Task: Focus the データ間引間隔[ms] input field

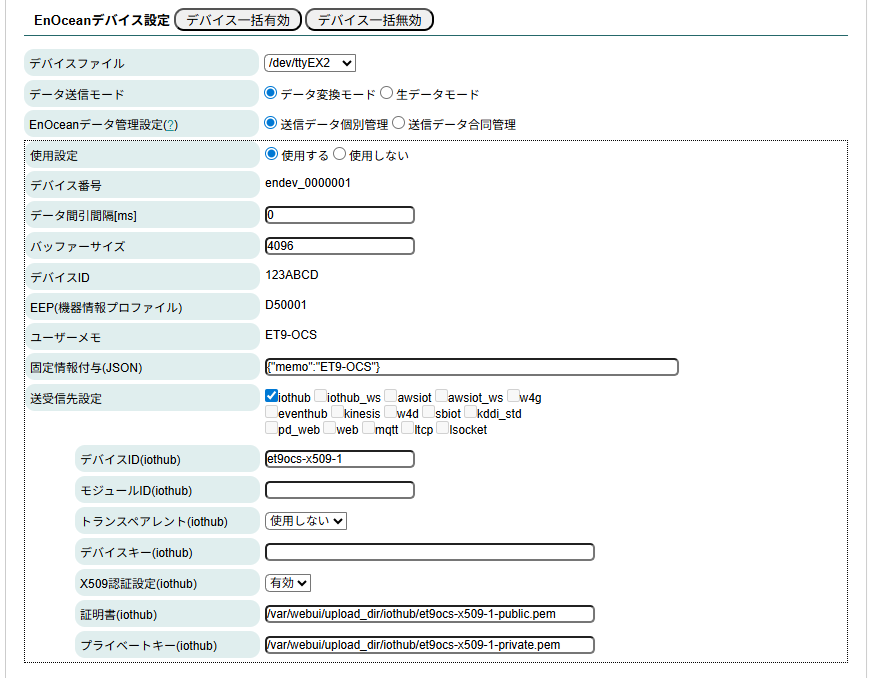Action: coord(340,215)
